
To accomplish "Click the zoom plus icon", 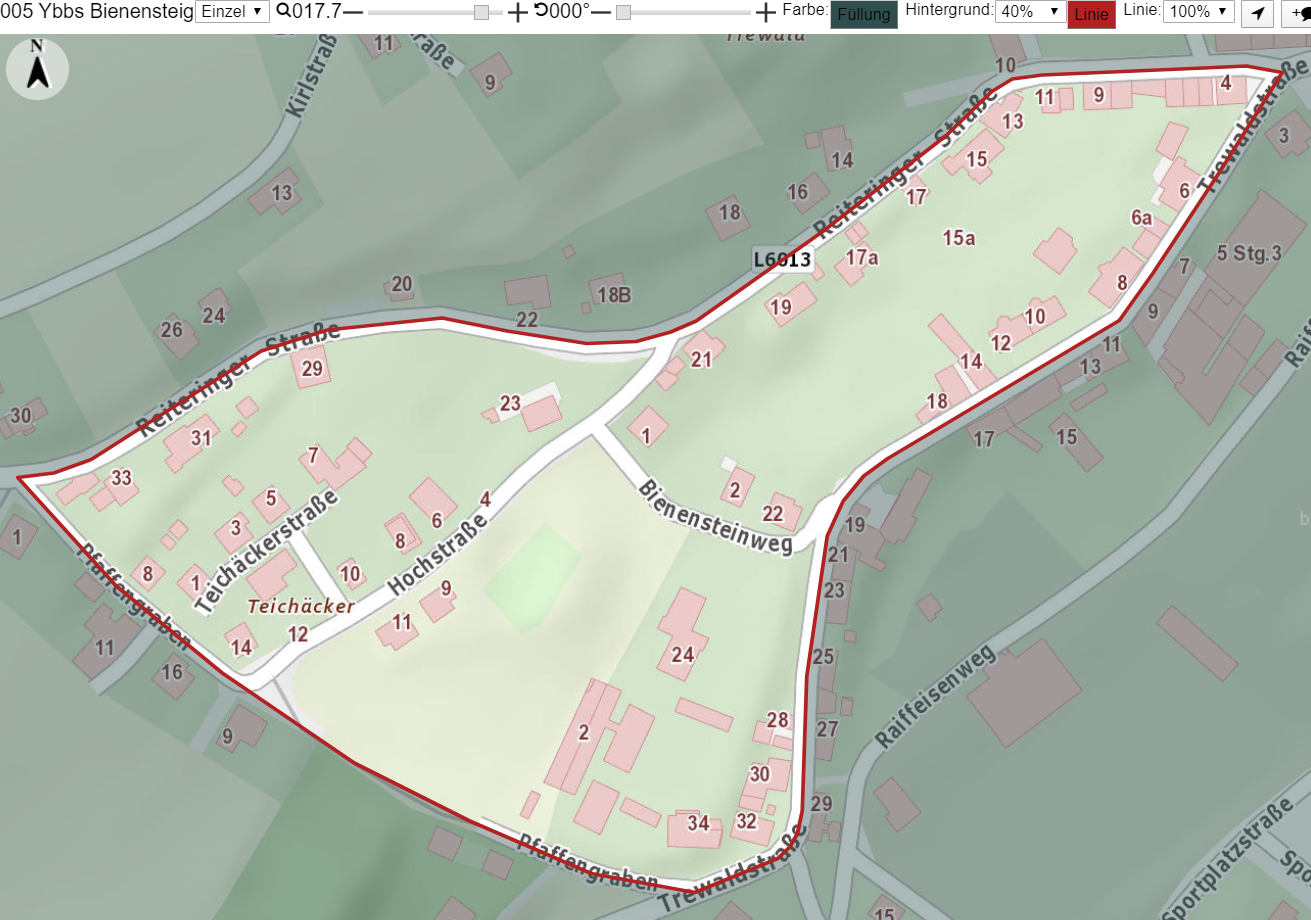I will coord(517,12).
